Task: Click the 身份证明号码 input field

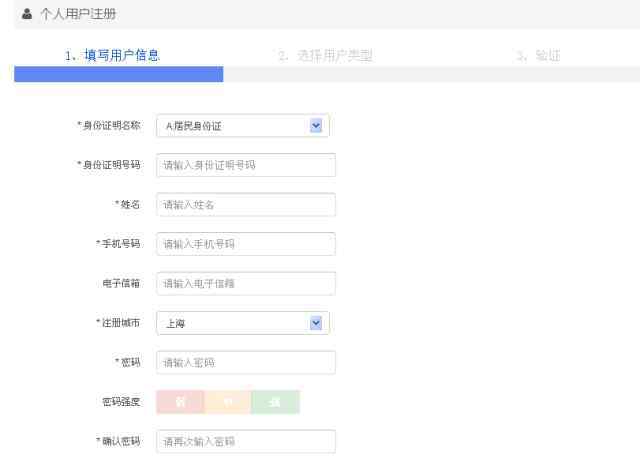Action: click(246, 165)
